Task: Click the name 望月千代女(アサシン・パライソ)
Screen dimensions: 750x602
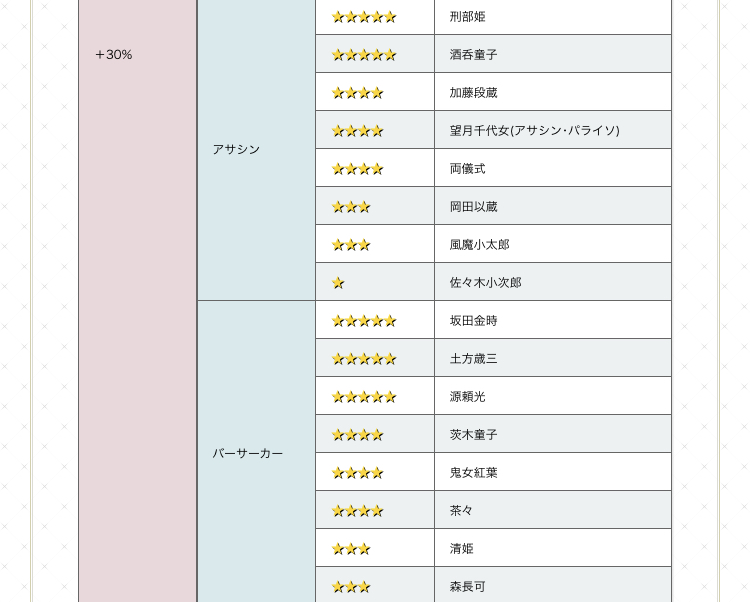Action: pyautogui.click(x=534, y=131)
